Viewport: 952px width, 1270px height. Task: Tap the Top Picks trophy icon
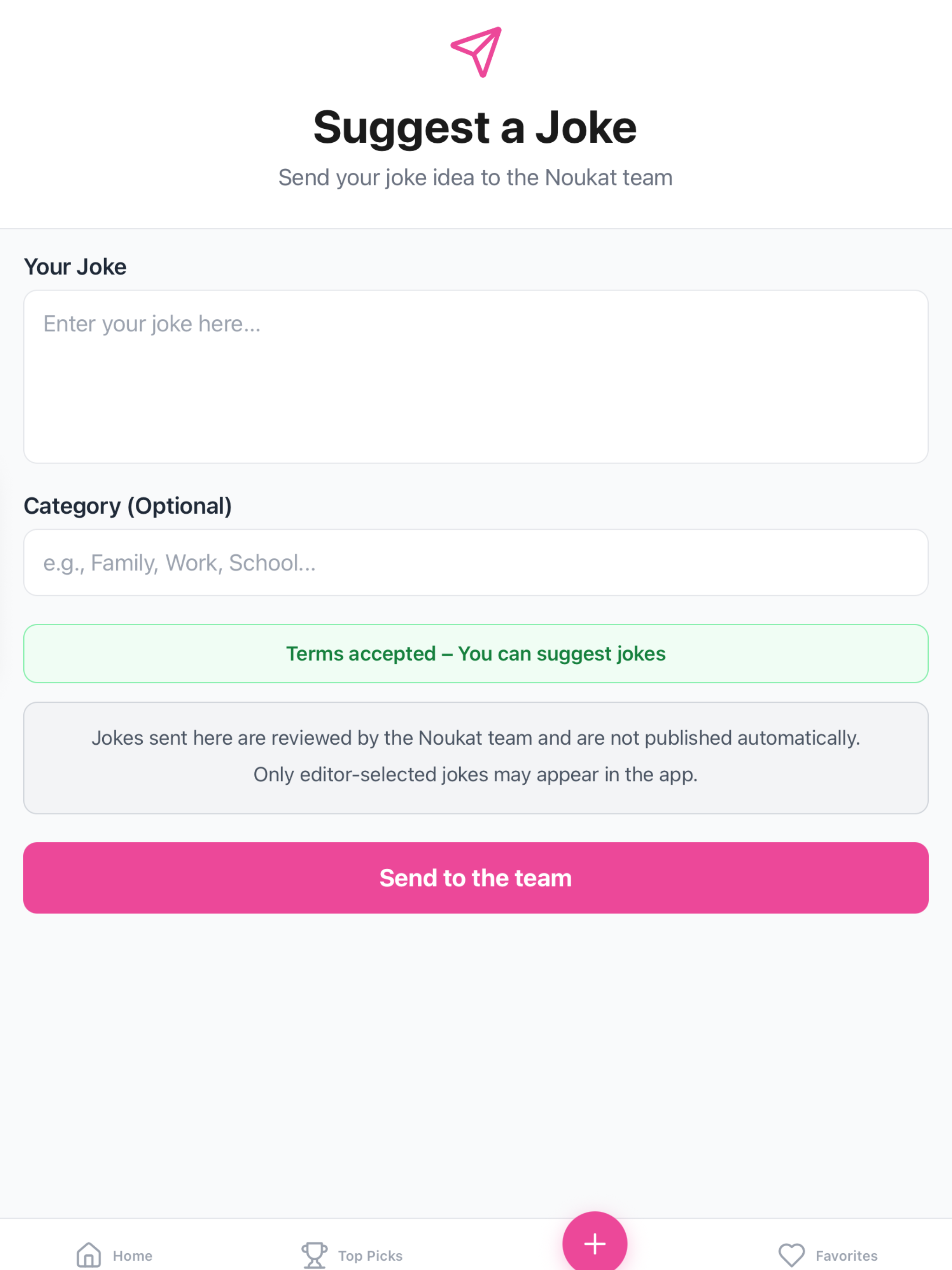tap(314, 1255)
